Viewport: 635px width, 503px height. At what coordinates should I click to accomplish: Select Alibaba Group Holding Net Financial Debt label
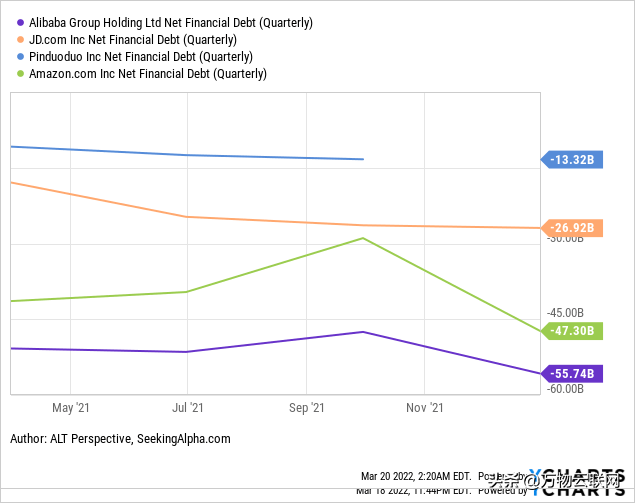point(171,23)
